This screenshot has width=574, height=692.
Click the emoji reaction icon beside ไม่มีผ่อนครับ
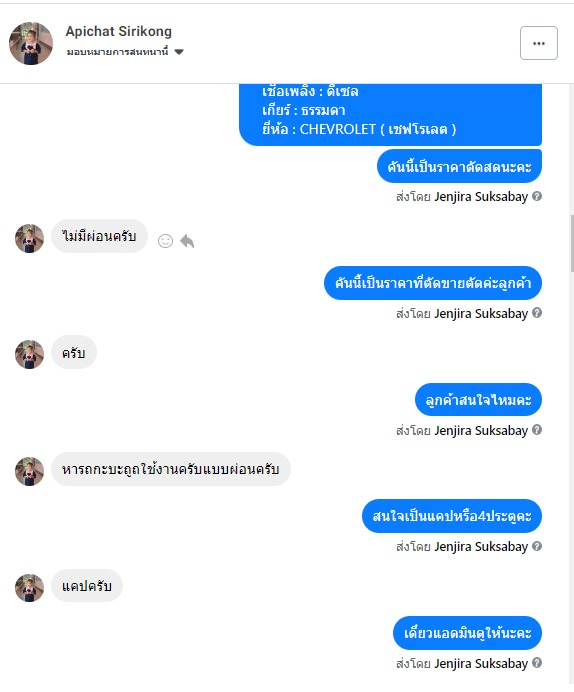pos(165,241)
